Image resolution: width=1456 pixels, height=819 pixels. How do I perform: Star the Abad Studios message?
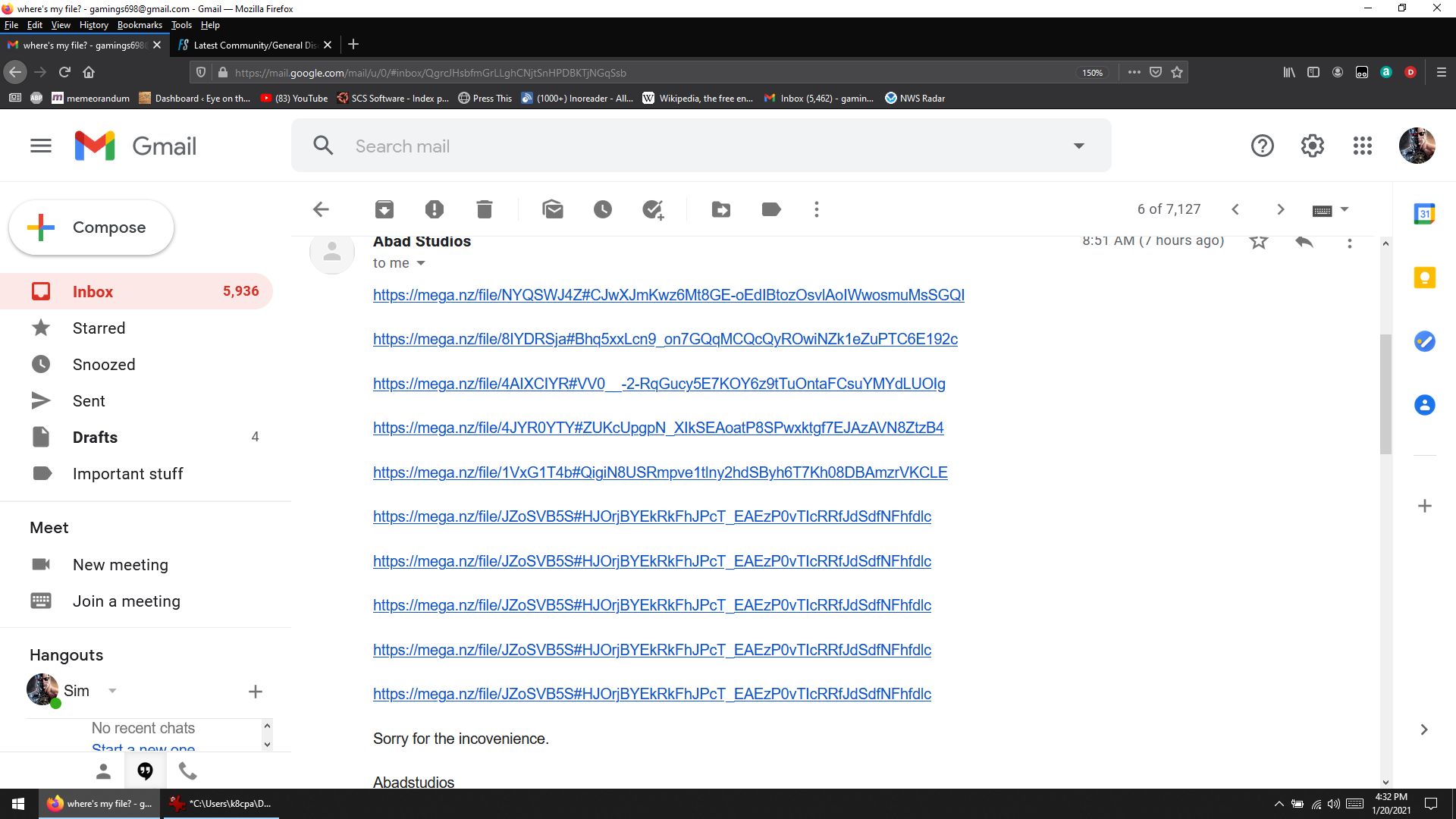pyautogui.click(x=1259, y=242)
